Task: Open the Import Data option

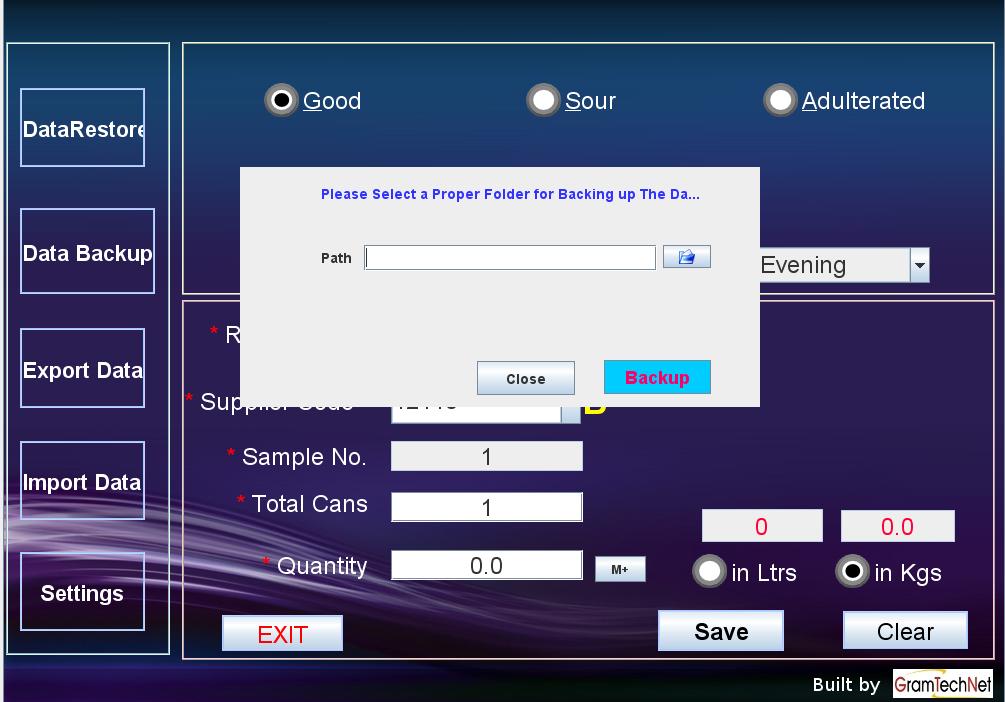Action: (x=83, y=481)
